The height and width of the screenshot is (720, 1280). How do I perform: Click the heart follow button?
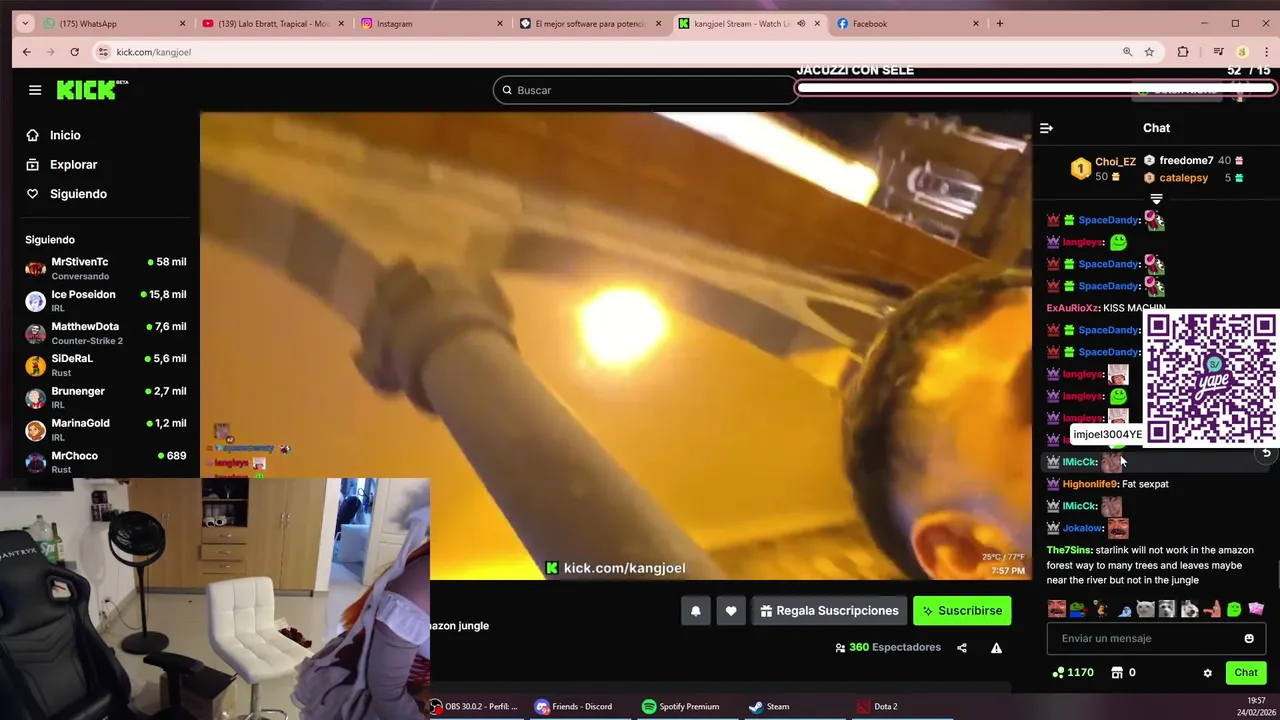[731, 611]
